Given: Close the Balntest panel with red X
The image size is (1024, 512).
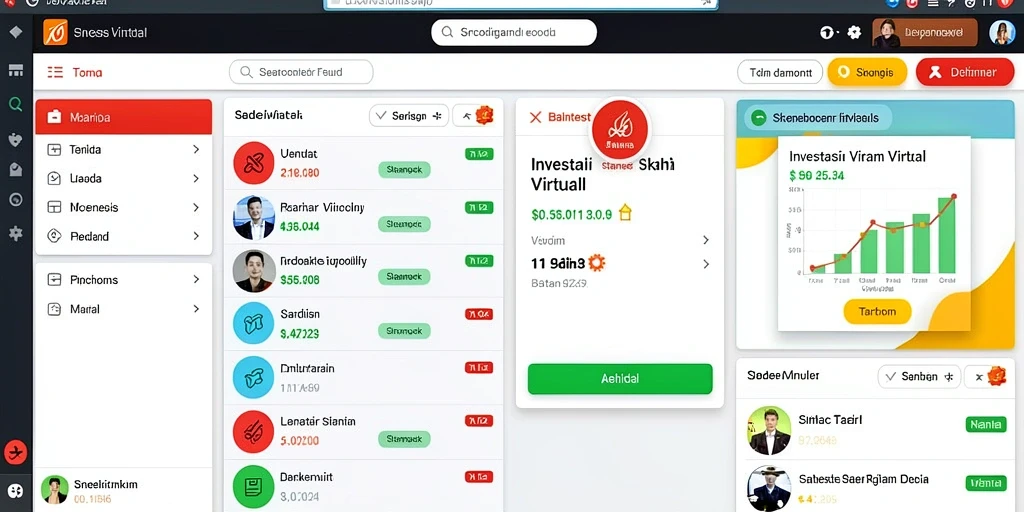Looking at the screenshot, I should click(536, 117).
